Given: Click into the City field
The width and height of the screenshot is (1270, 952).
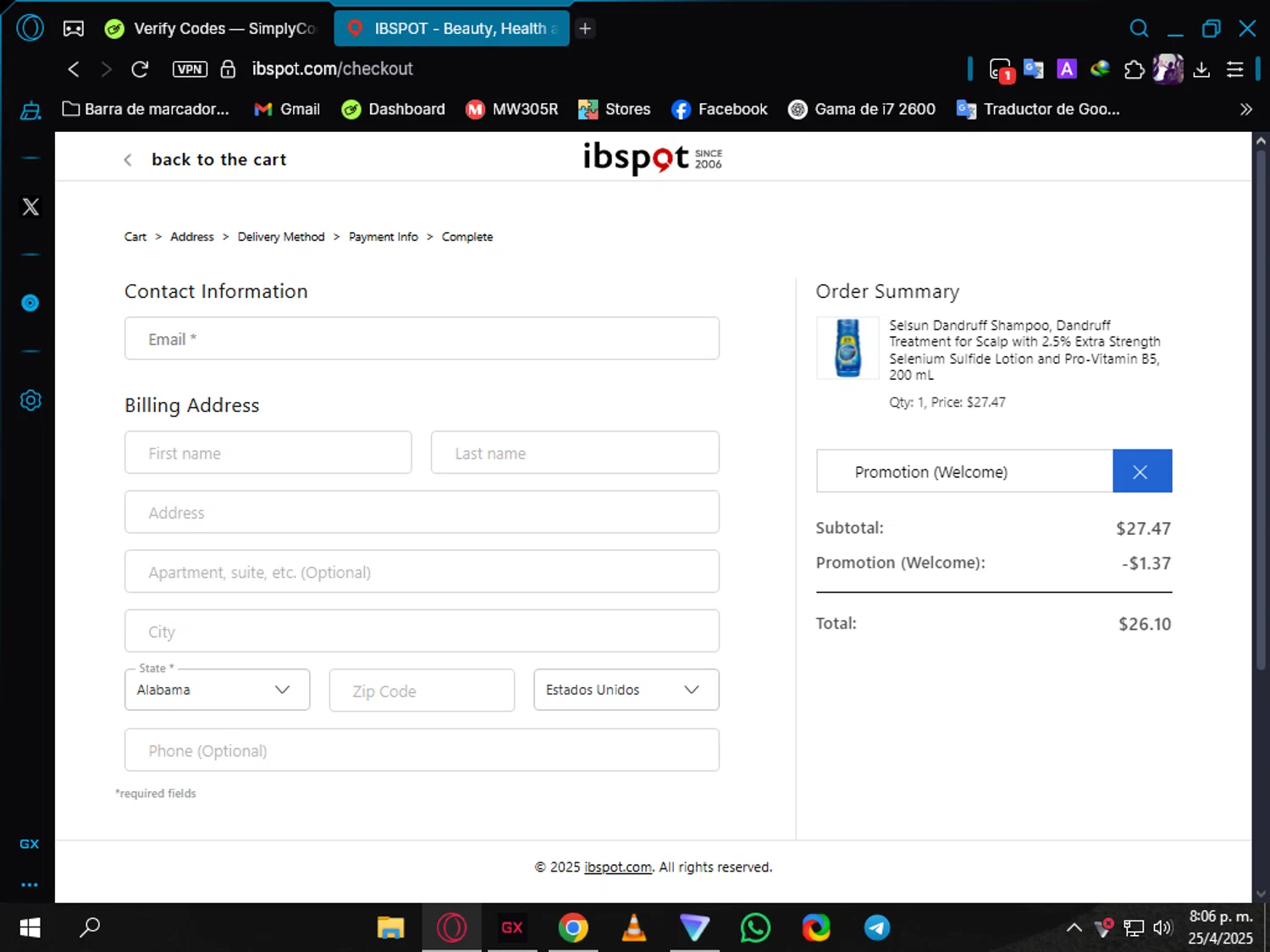Looking at the screenshot, I should (x=422, y=631).
